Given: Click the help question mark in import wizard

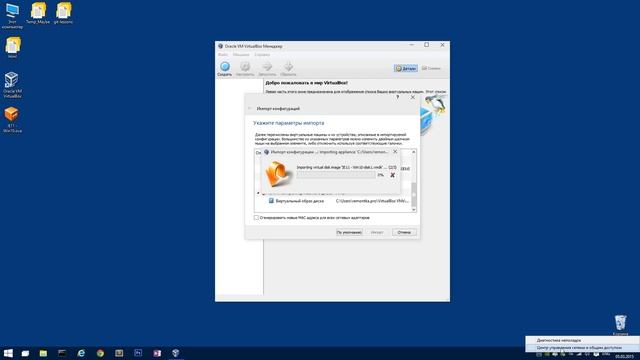Looking at the screenshot, I should pyautogui.click(x=398, y=97).
